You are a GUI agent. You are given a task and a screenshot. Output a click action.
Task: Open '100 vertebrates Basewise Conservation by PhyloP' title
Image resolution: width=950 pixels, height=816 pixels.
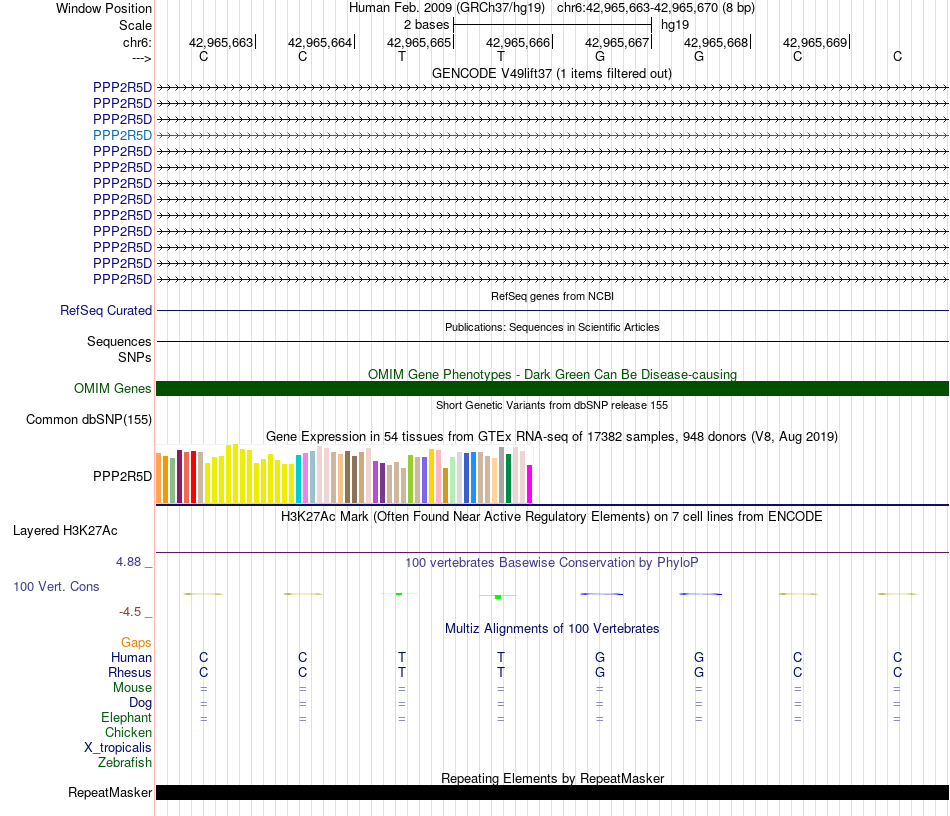[552, 562]
